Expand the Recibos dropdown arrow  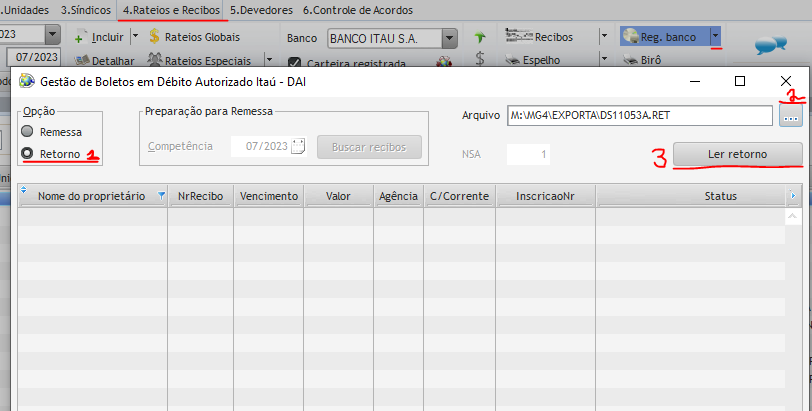[603, 37]
